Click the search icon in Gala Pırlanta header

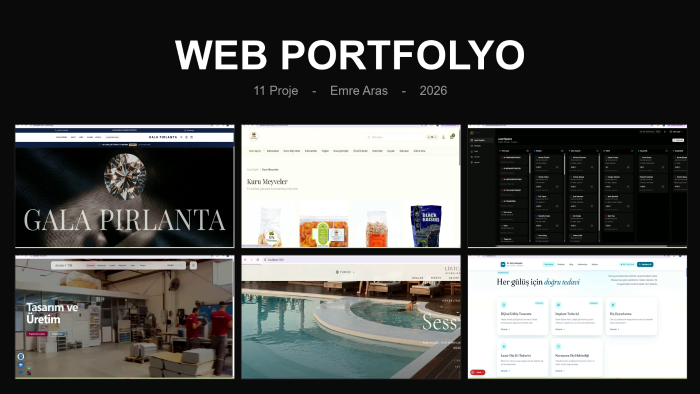tap(182, 137)
